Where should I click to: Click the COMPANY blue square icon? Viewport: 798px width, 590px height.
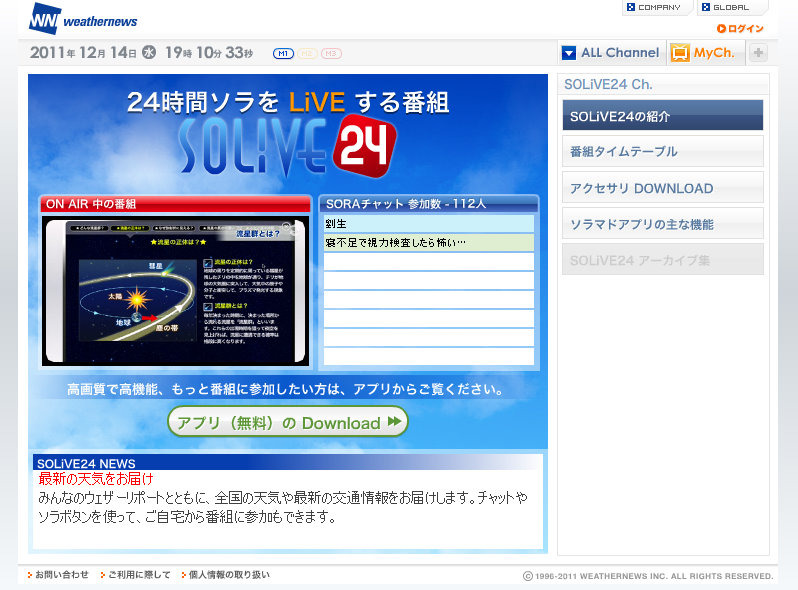pyautogui.click(x=631, y=7)
